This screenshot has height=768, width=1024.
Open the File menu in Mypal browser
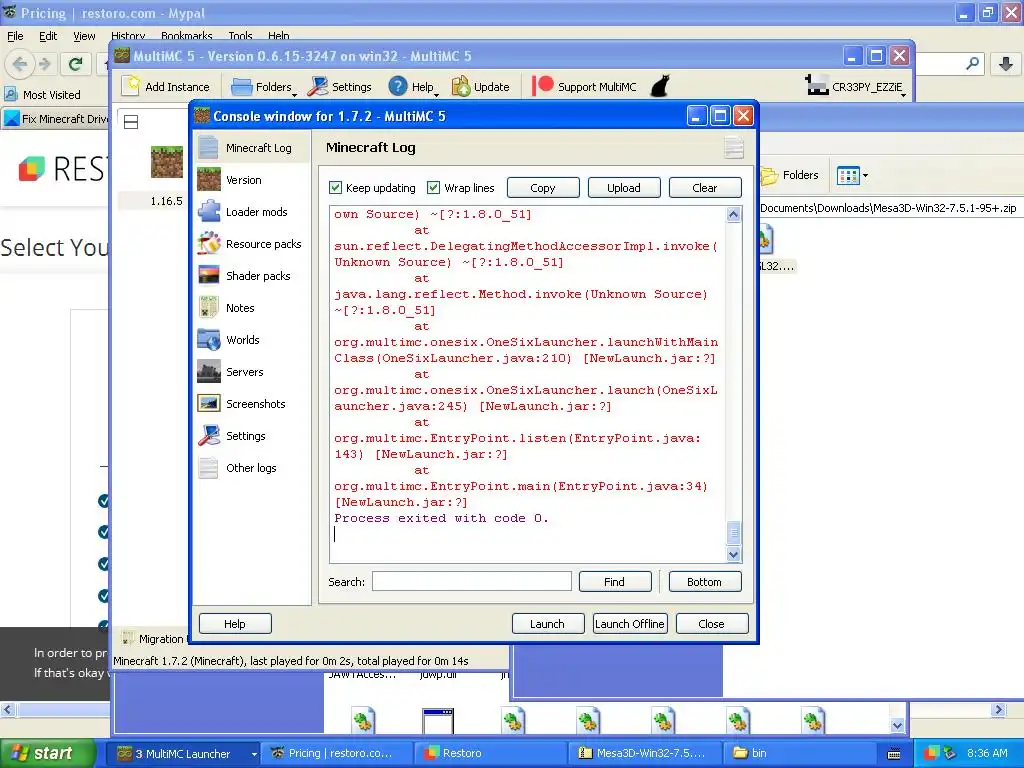(x=15, y=36)
